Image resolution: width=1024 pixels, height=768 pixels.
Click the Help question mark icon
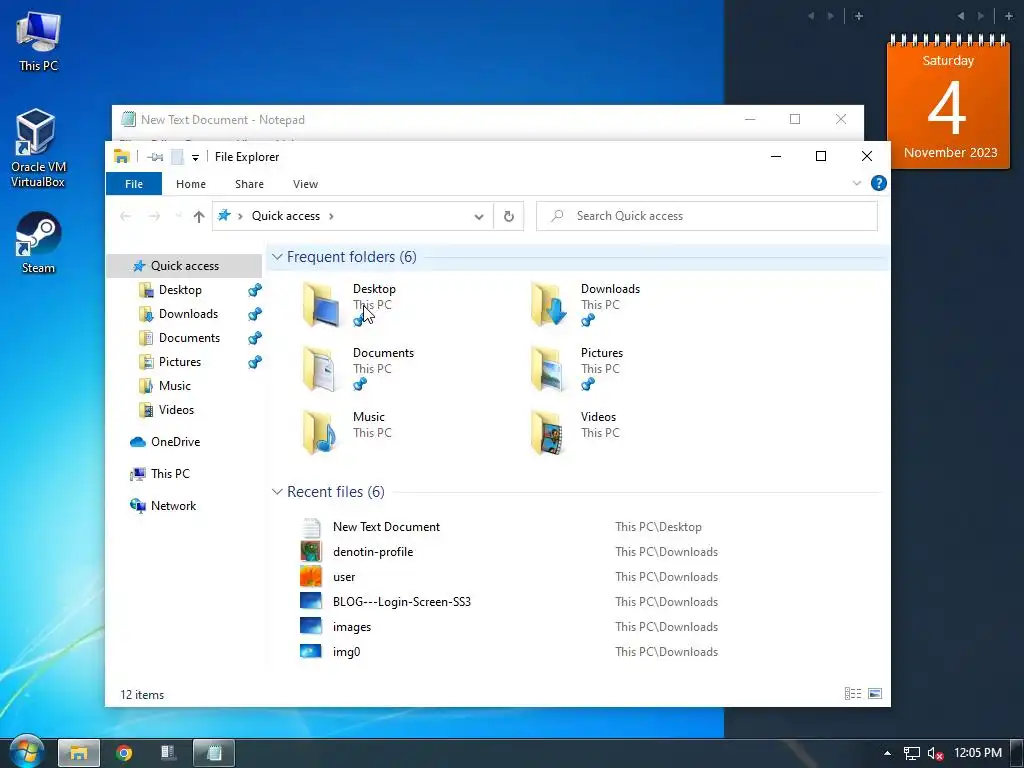[x=878, y=184]
